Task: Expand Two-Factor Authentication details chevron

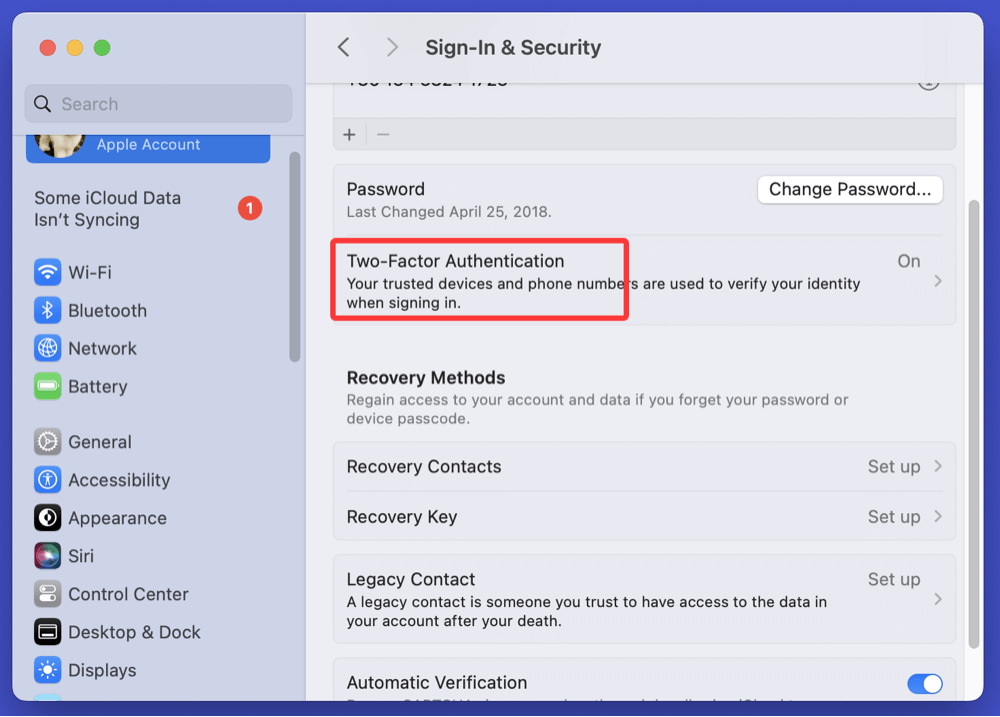Action: pos(938,281)
